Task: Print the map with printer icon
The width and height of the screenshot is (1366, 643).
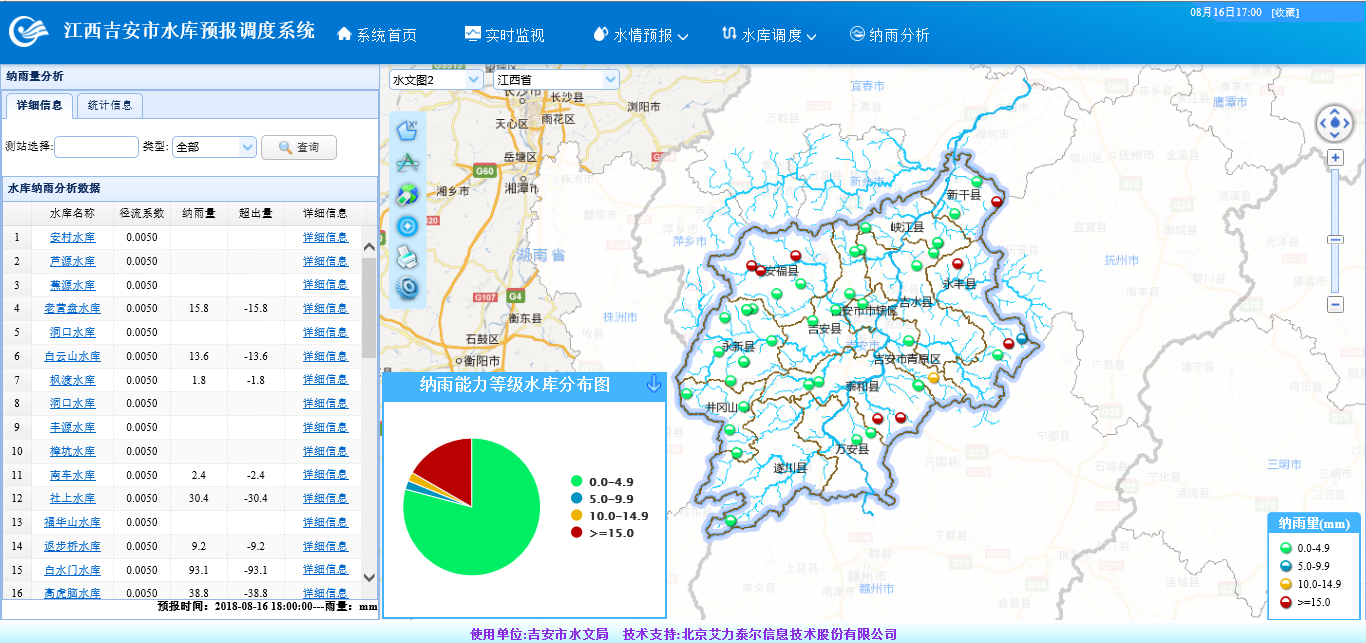Action: point(406,257)
